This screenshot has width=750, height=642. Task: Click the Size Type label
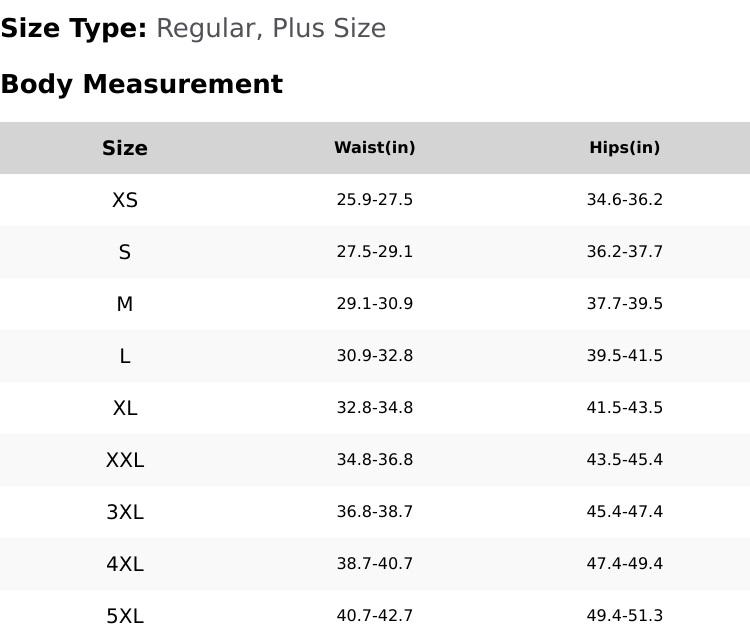tap(74, 28)
